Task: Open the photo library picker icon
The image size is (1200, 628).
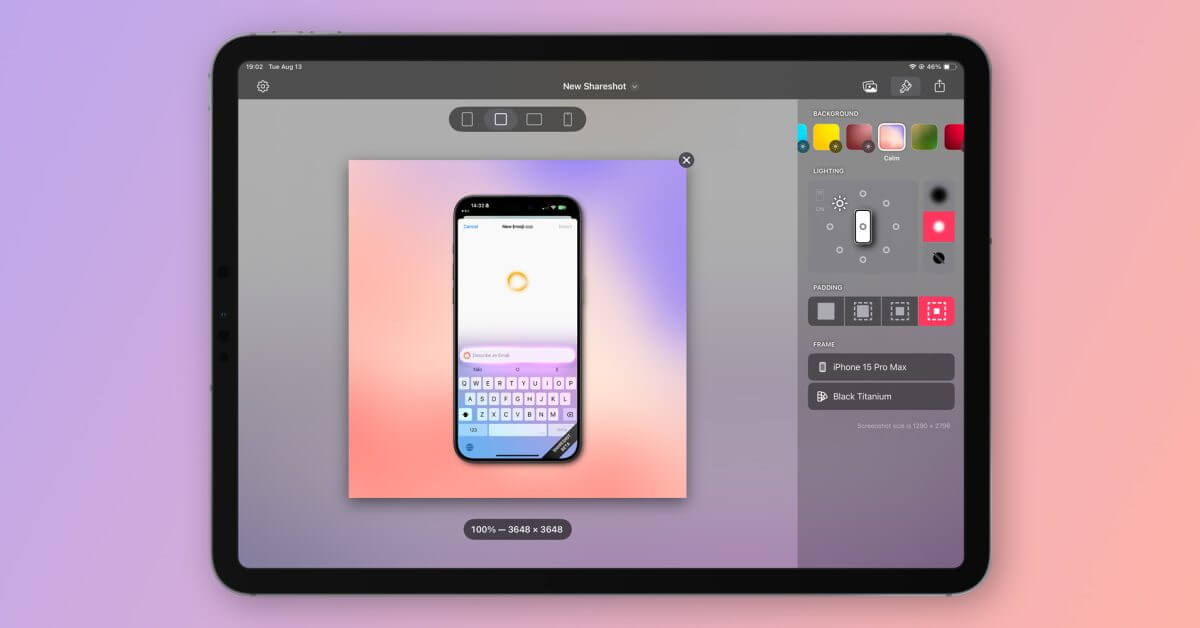Action: [x=870, y=86]
